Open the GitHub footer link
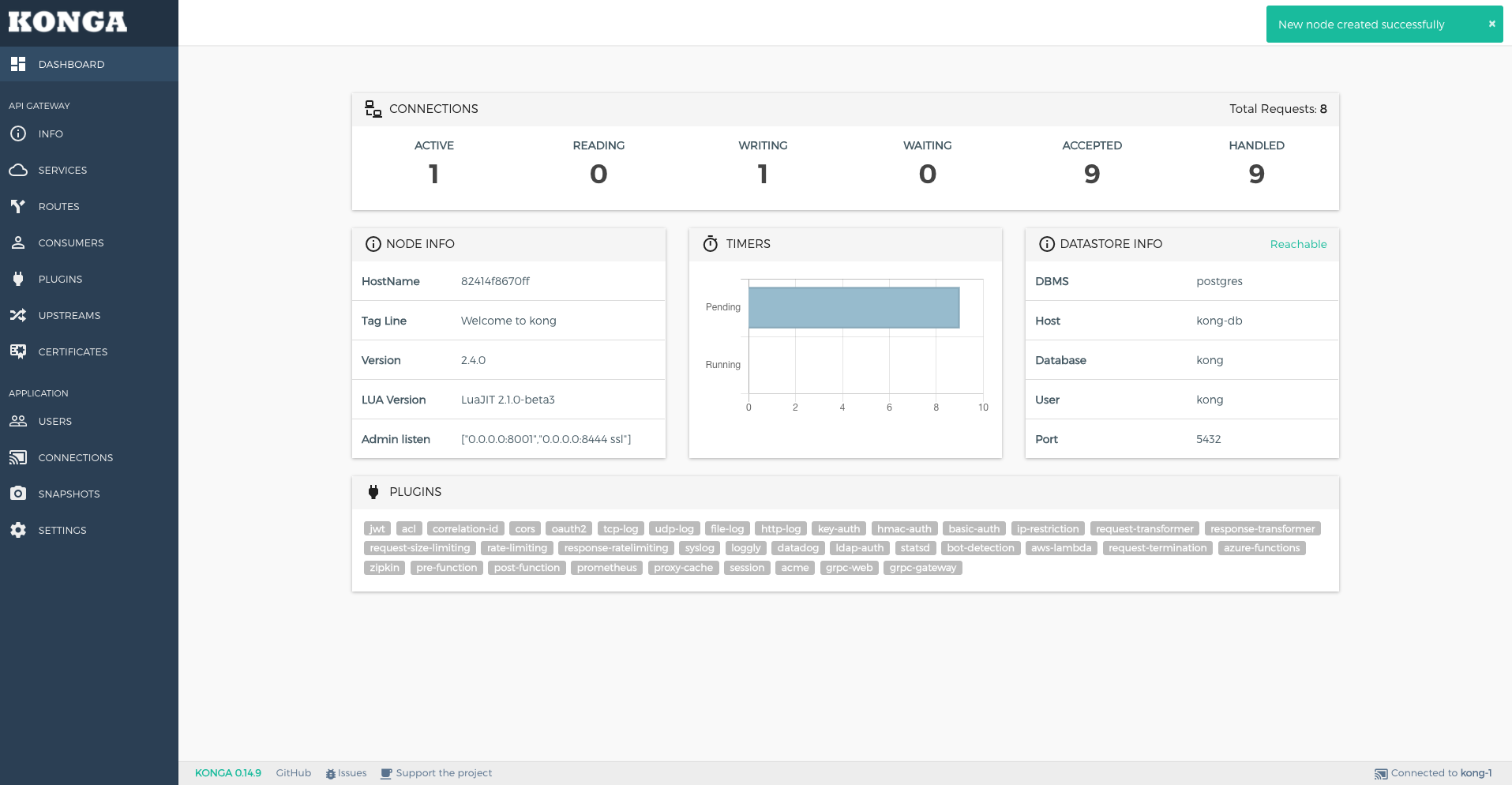The width and height of the screenshot is (1512, 785). click(x=293, y=773)
